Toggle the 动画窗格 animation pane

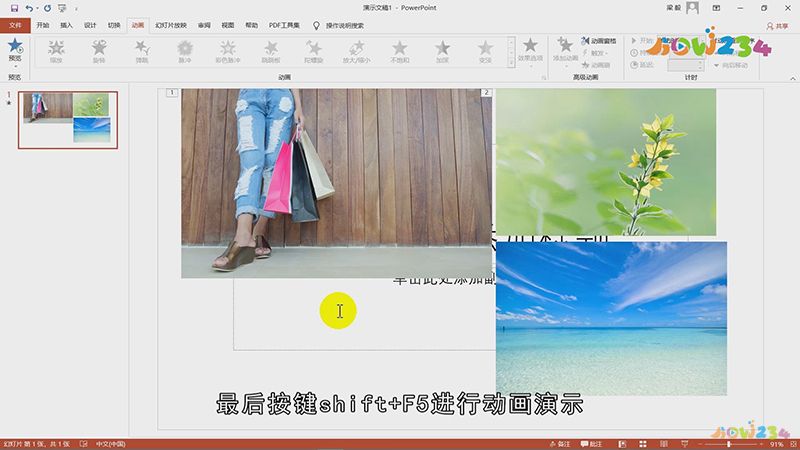click(x=599, y=40)
